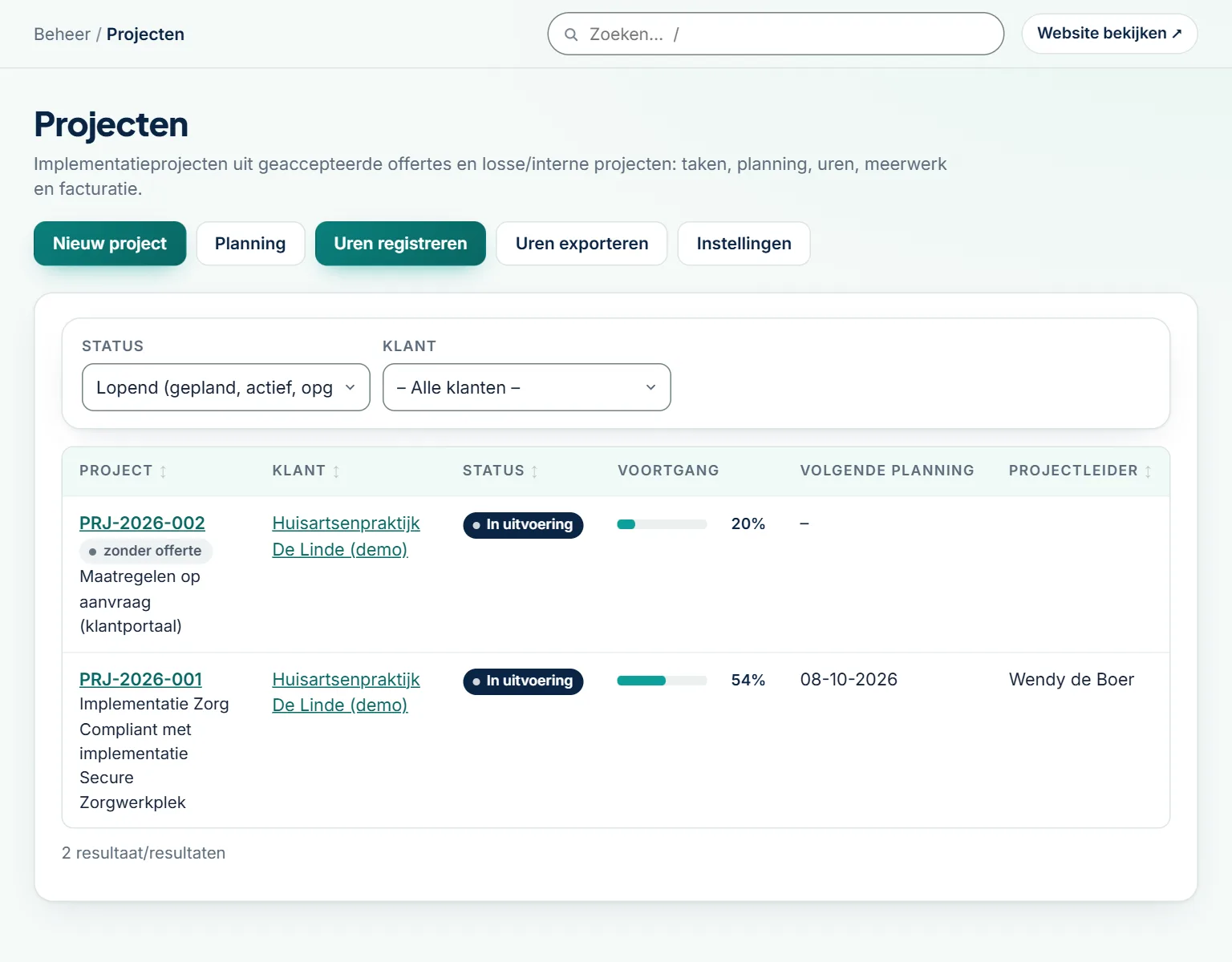Click the 54% progress bar
1232x962 pixels.
(662, 681)
